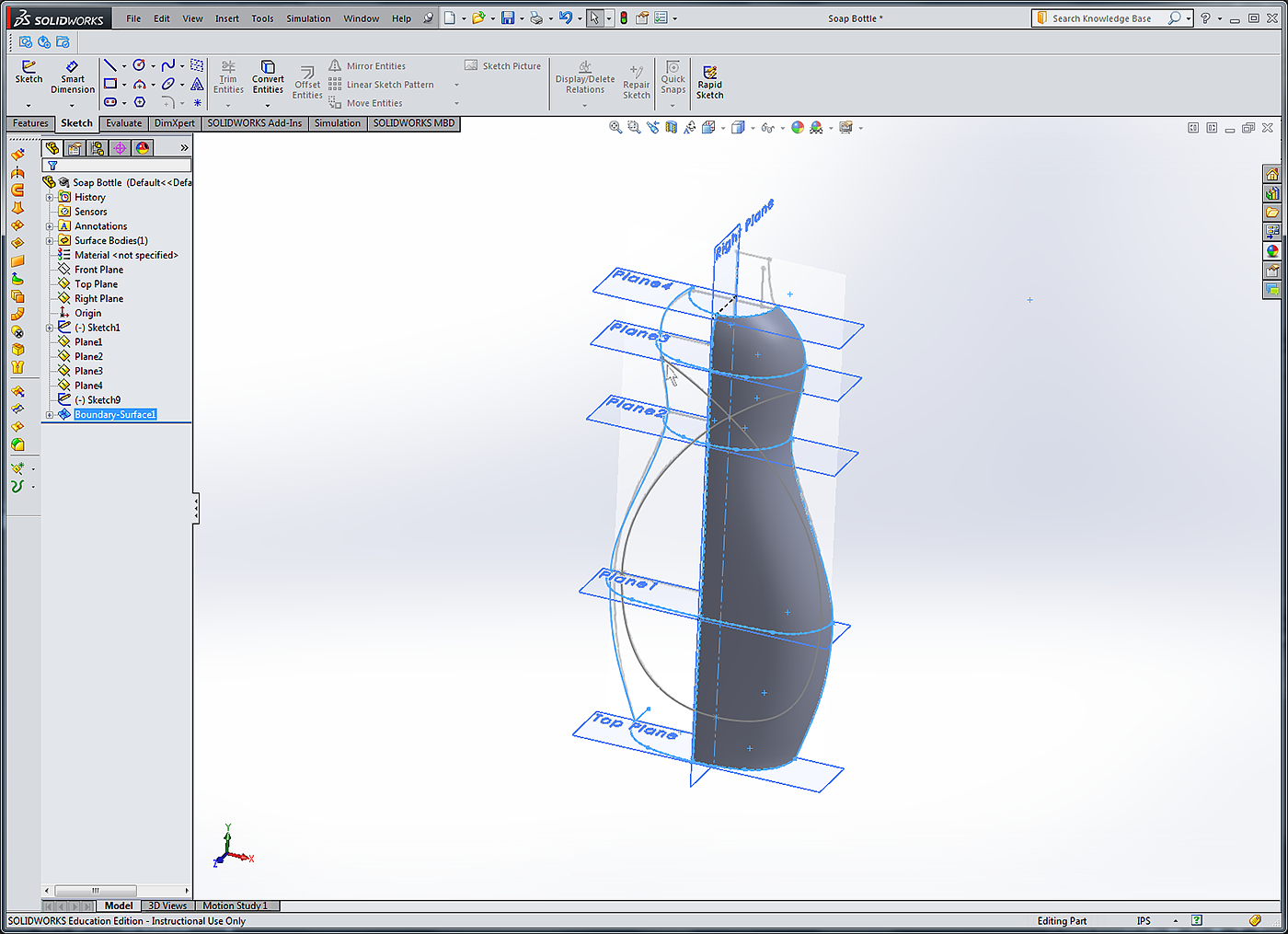The width and height of the screenshot is (1288, 934).
Task: Open the Edit Appearance color wheel
Action: pyautogui.click(x=798, y=128)
